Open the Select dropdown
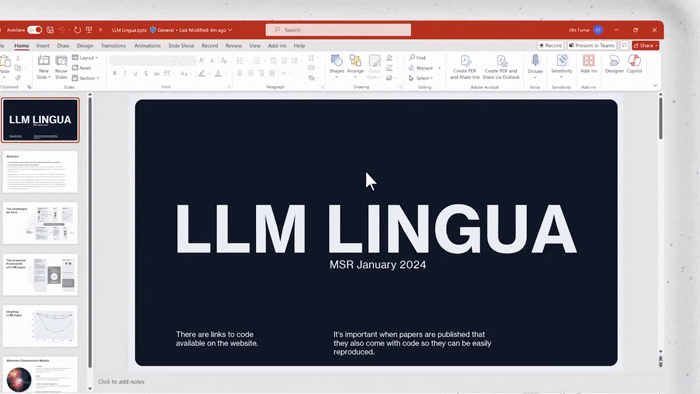Image resolution: width=700 pixels, height=394 pixels. pyautogui.click(x=421, y=78)
